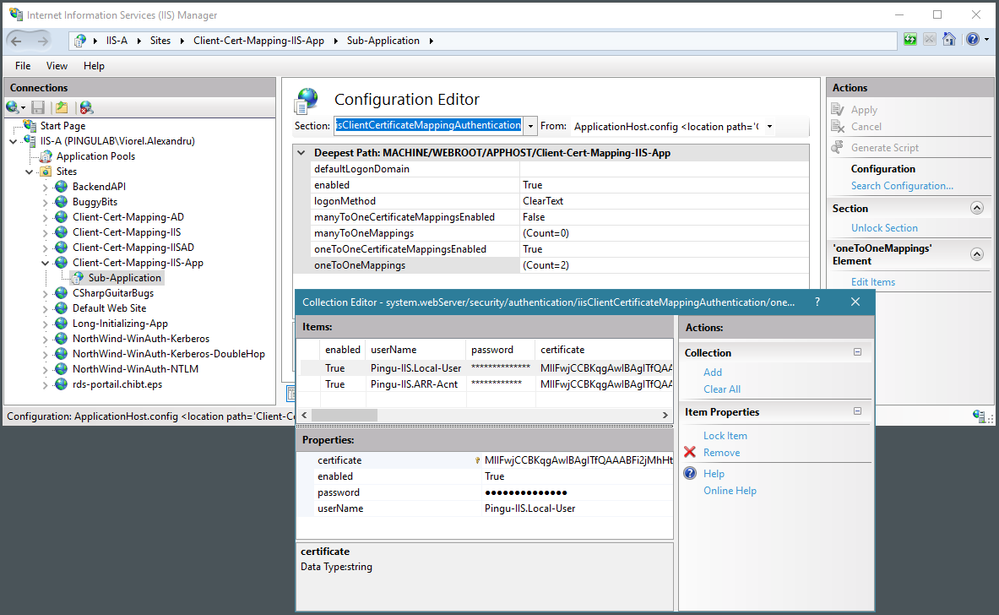
Task: Open the View menu
Action: tap(57, 66)
